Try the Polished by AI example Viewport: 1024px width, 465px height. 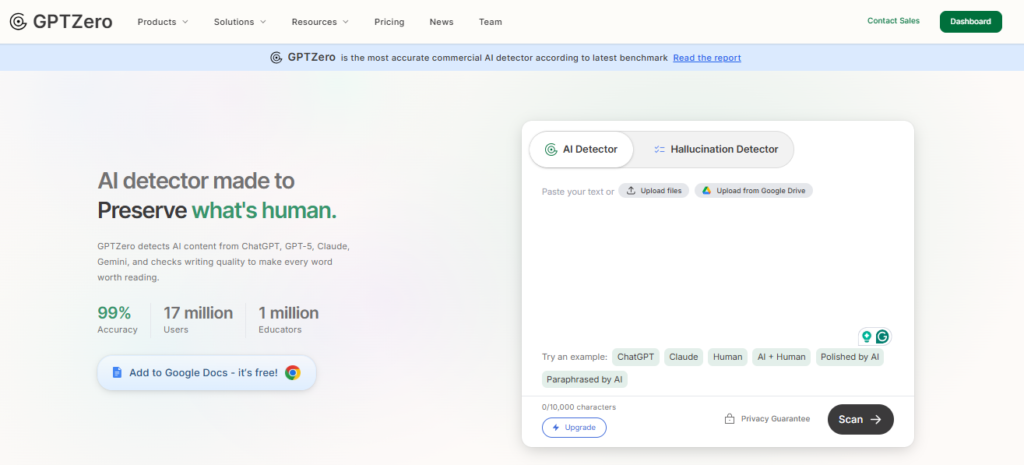click(x=850, y=357)
